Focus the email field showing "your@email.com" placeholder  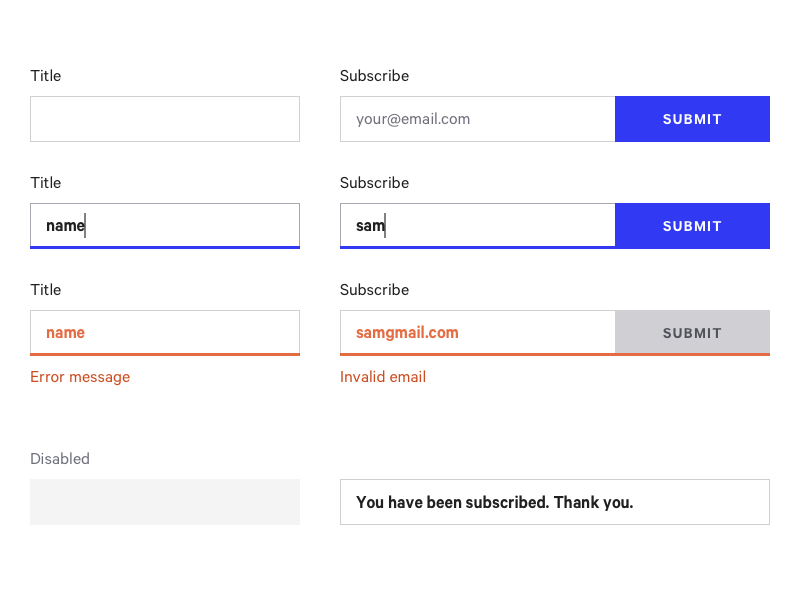[x=477, y=119]
